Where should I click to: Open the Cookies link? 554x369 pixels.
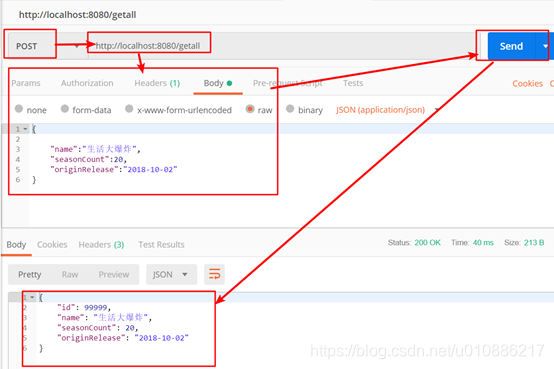tap(528, 83)
